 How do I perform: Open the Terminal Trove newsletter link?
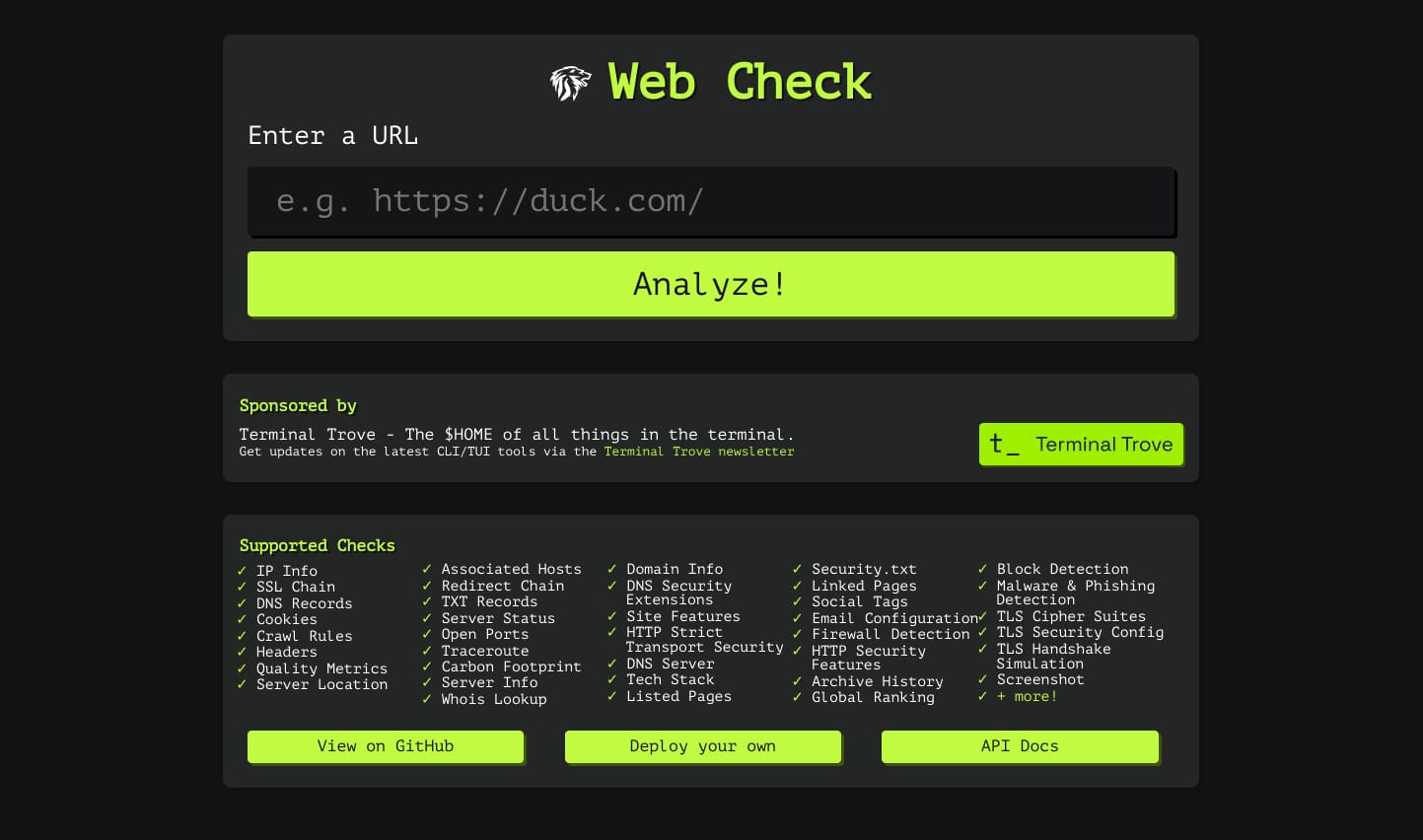698,452
